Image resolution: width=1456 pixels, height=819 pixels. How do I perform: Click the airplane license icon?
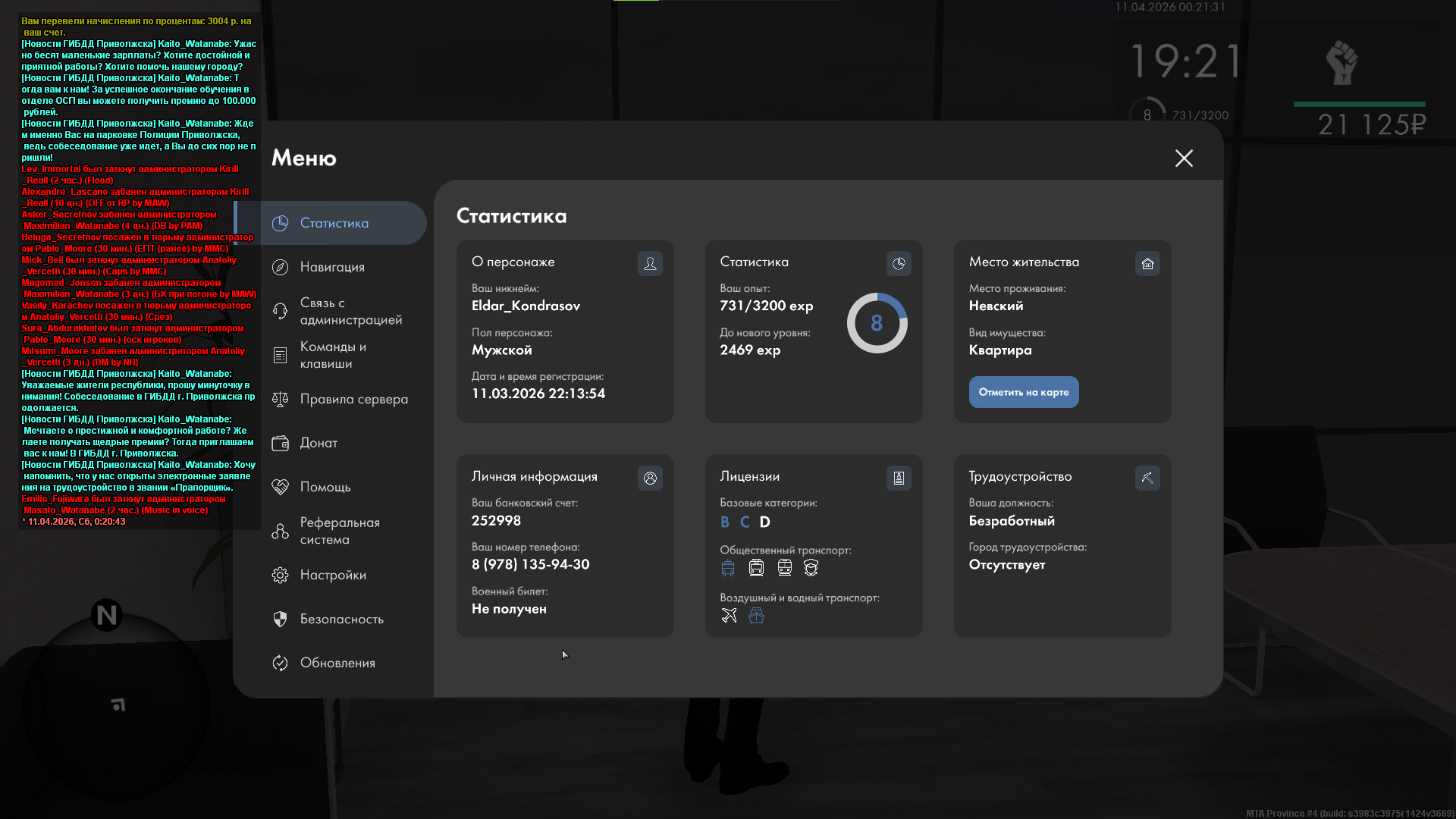click(729, 616)
